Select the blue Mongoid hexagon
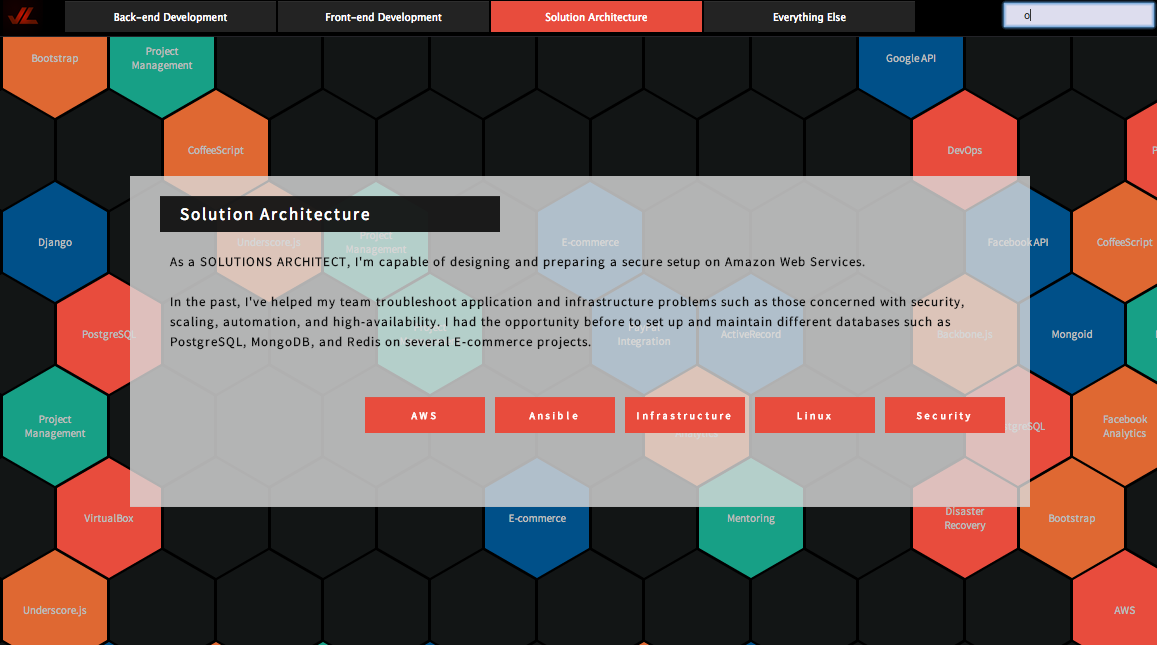The height and width of the screenshot is (645, 1157). pos(1071,334)
